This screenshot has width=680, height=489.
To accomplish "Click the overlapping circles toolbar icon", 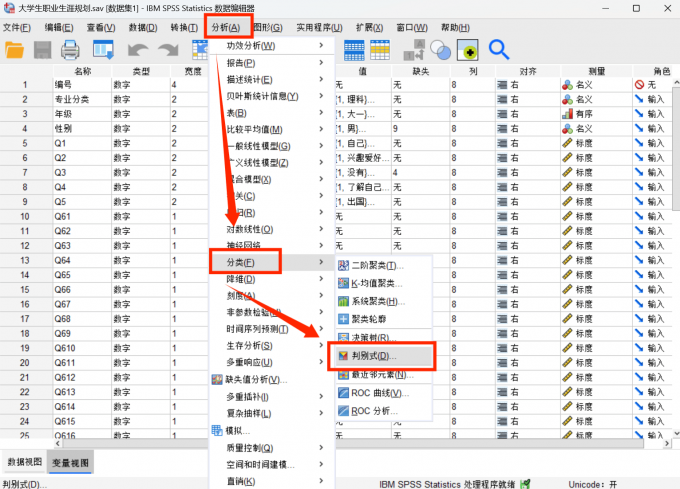I will pyautogui.click(x=441, y=50).
